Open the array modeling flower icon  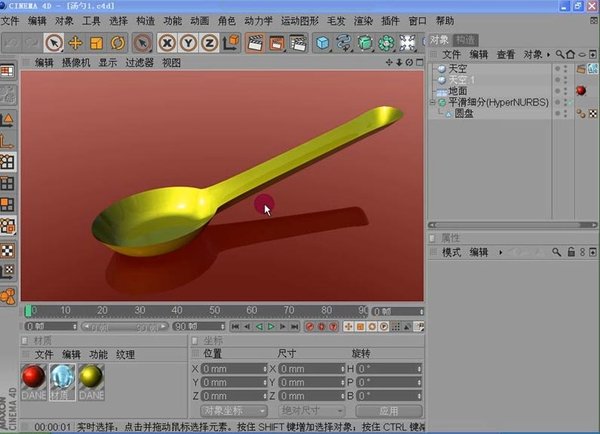pos(386,43)
